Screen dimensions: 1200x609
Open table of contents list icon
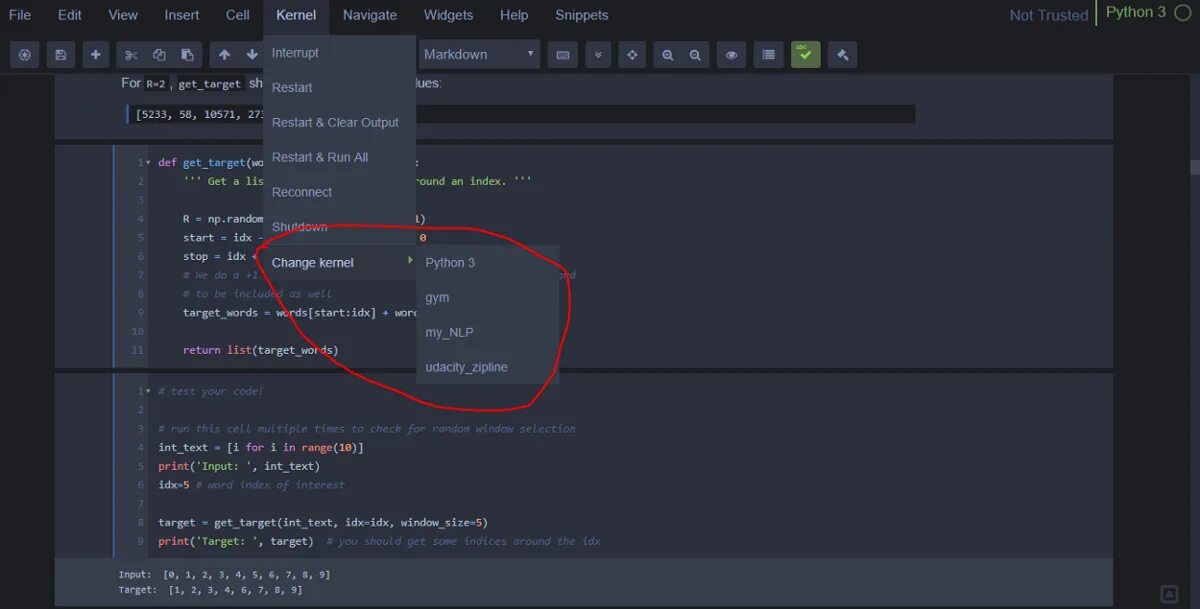[x=768, y=55]
